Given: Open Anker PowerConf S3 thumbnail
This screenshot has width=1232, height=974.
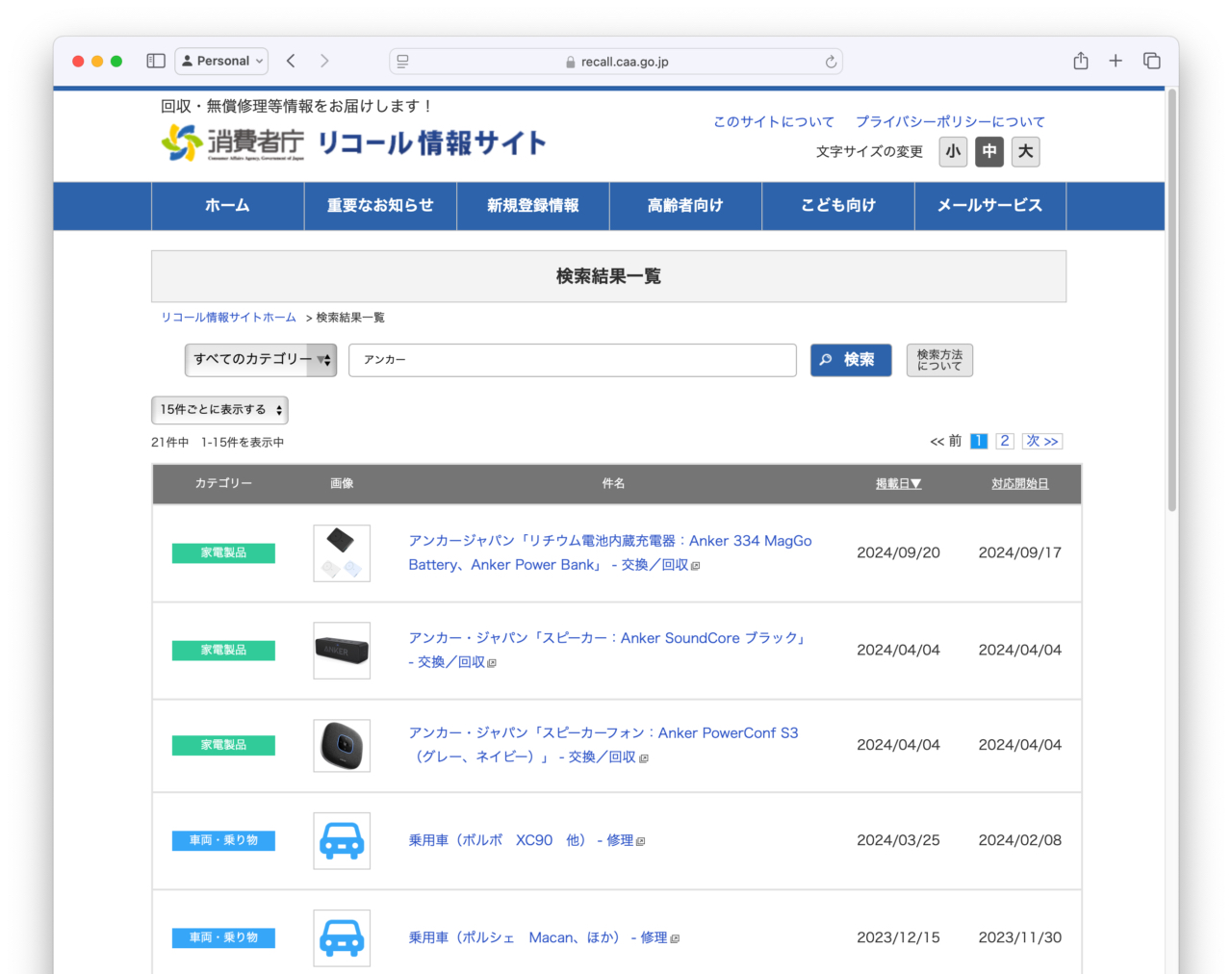Looking at the screenshot, I should coord(342,745).
